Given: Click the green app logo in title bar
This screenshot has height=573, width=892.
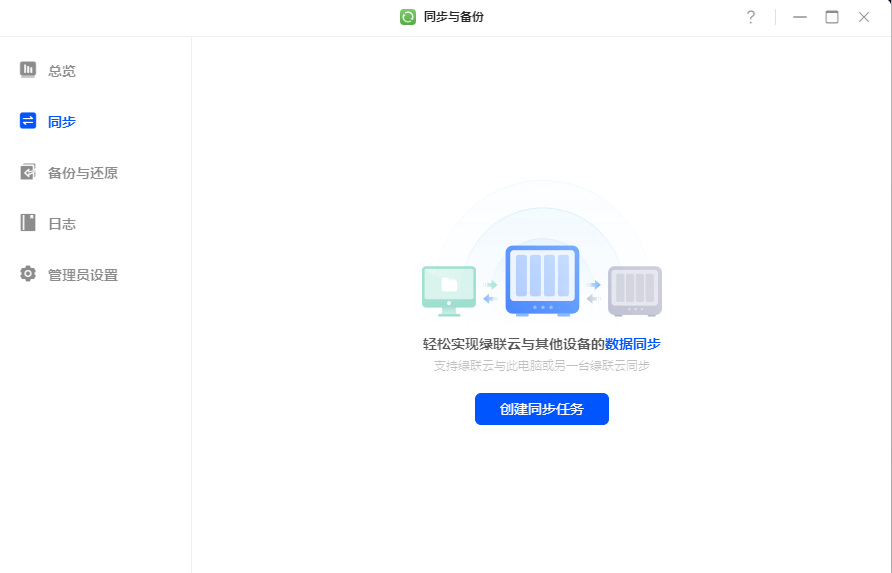Looking at the screenshot, I should pyautogui.click(x=408, y=17).
